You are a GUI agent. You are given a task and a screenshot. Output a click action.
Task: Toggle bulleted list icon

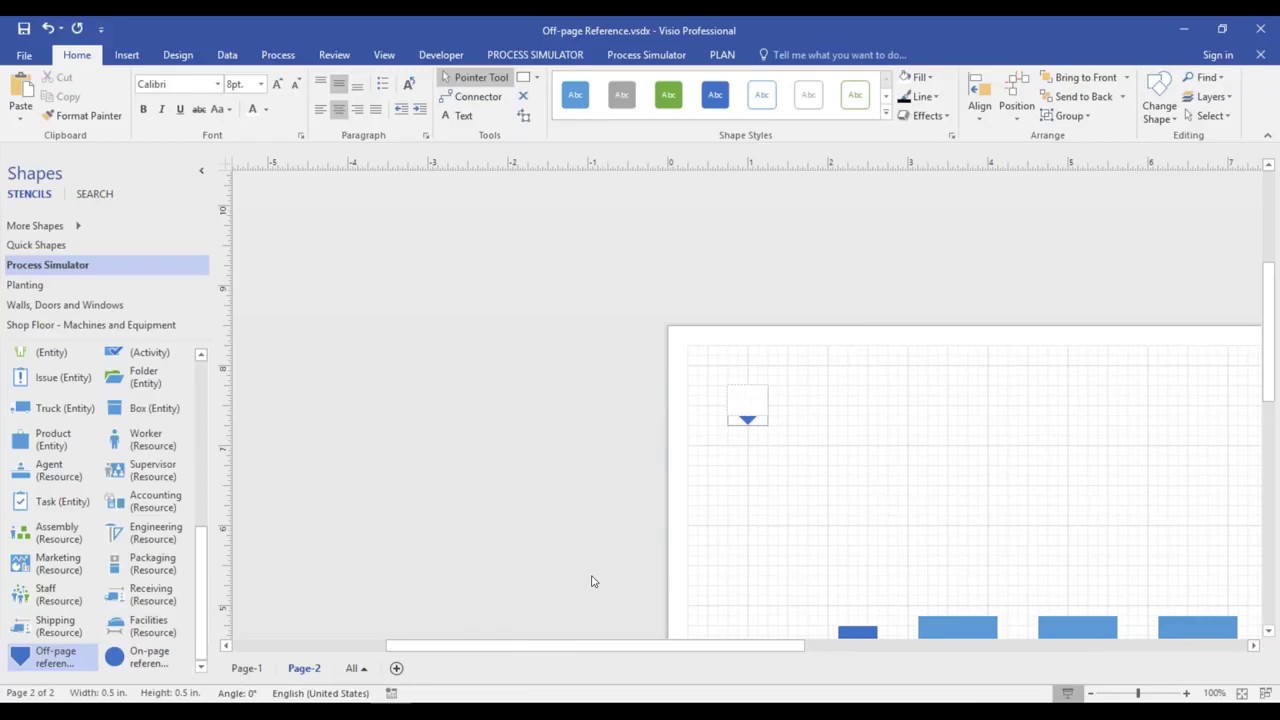(x=383, y=84)
